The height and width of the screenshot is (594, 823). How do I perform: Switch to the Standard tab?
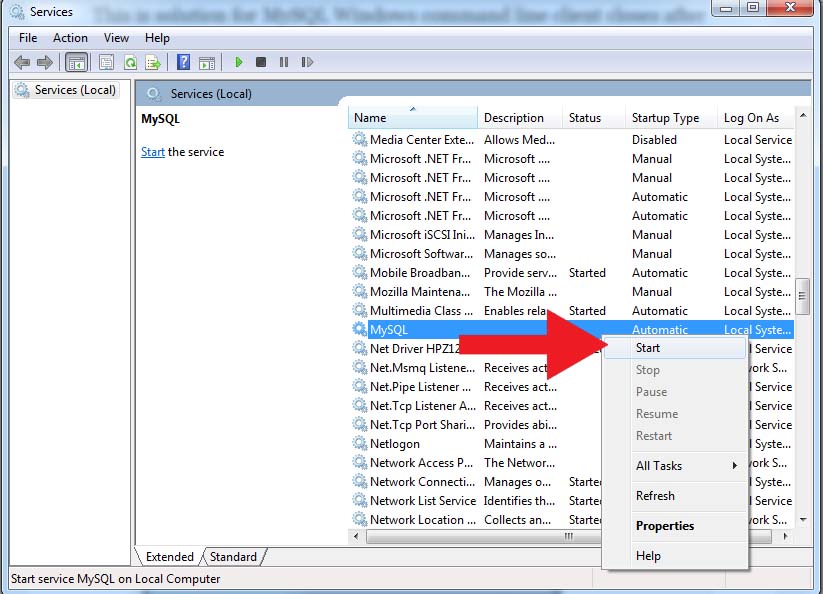(x=233, y=556)
